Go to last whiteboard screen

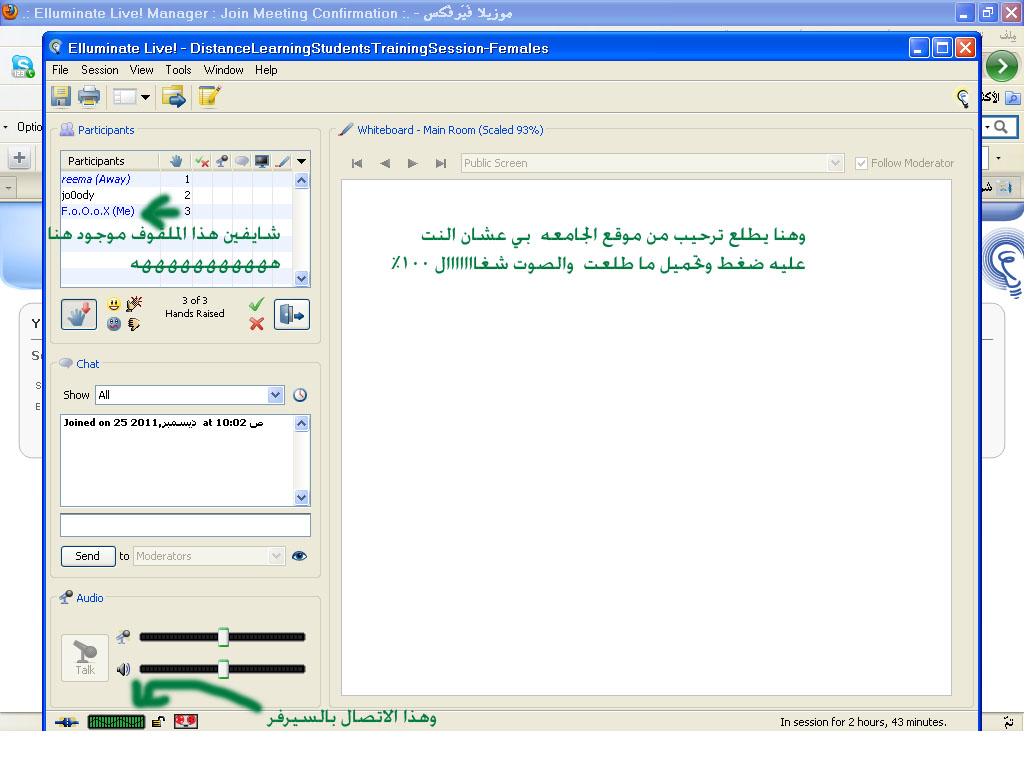point(441,163)
